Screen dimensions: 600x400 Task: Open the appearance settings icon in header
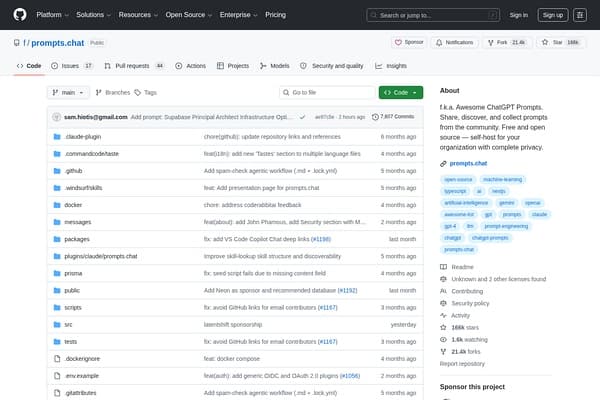(x=580, y=15)
